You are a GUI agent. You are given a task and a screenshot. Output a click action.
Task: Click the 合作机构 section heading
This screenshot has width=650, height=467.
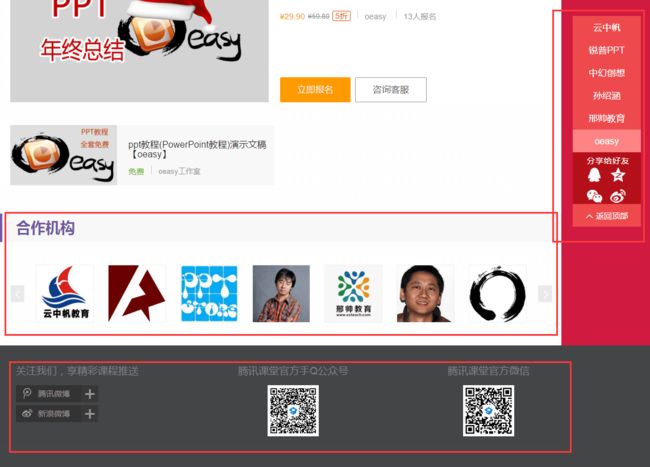pos(46,228)
